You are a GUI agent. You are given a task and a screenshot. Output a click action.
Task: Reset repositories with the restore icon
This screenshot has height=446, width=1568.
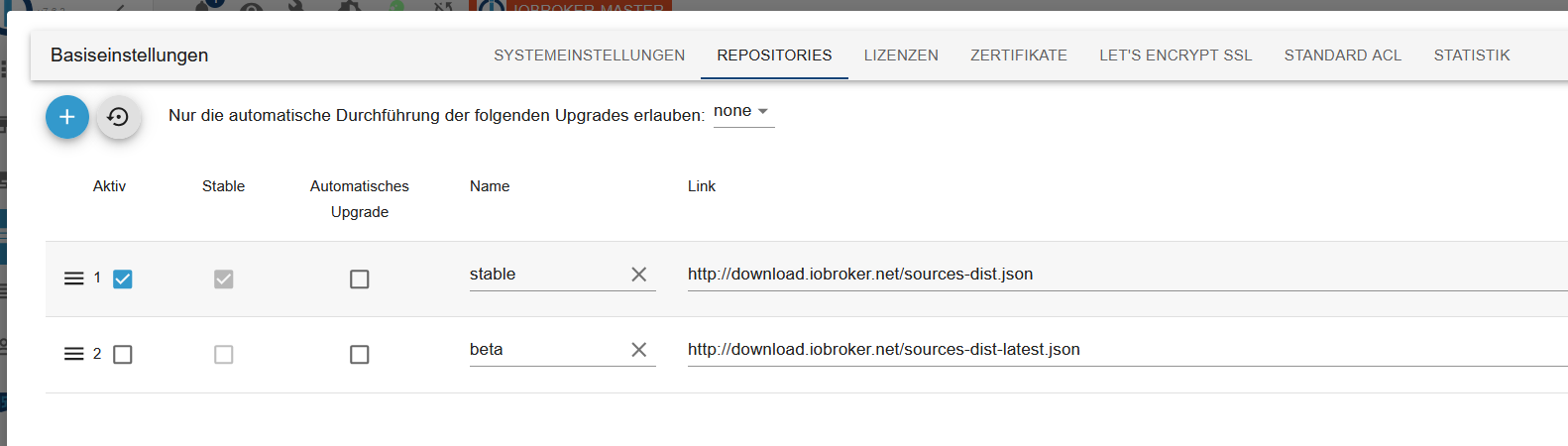coord(118,117)
